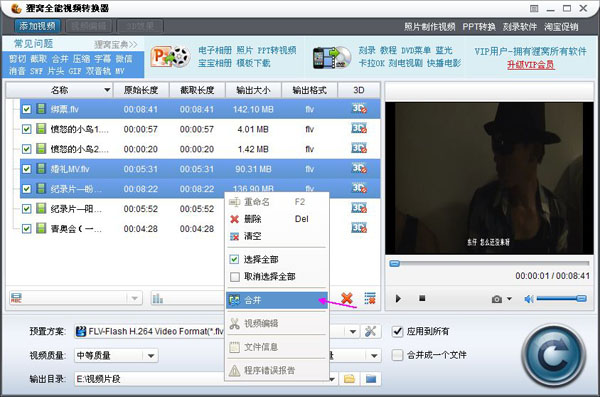The image size is (600, 397).
Task: Take a snapshot with the camera icon
Action: pyautogui.click(x=497, y=299)
